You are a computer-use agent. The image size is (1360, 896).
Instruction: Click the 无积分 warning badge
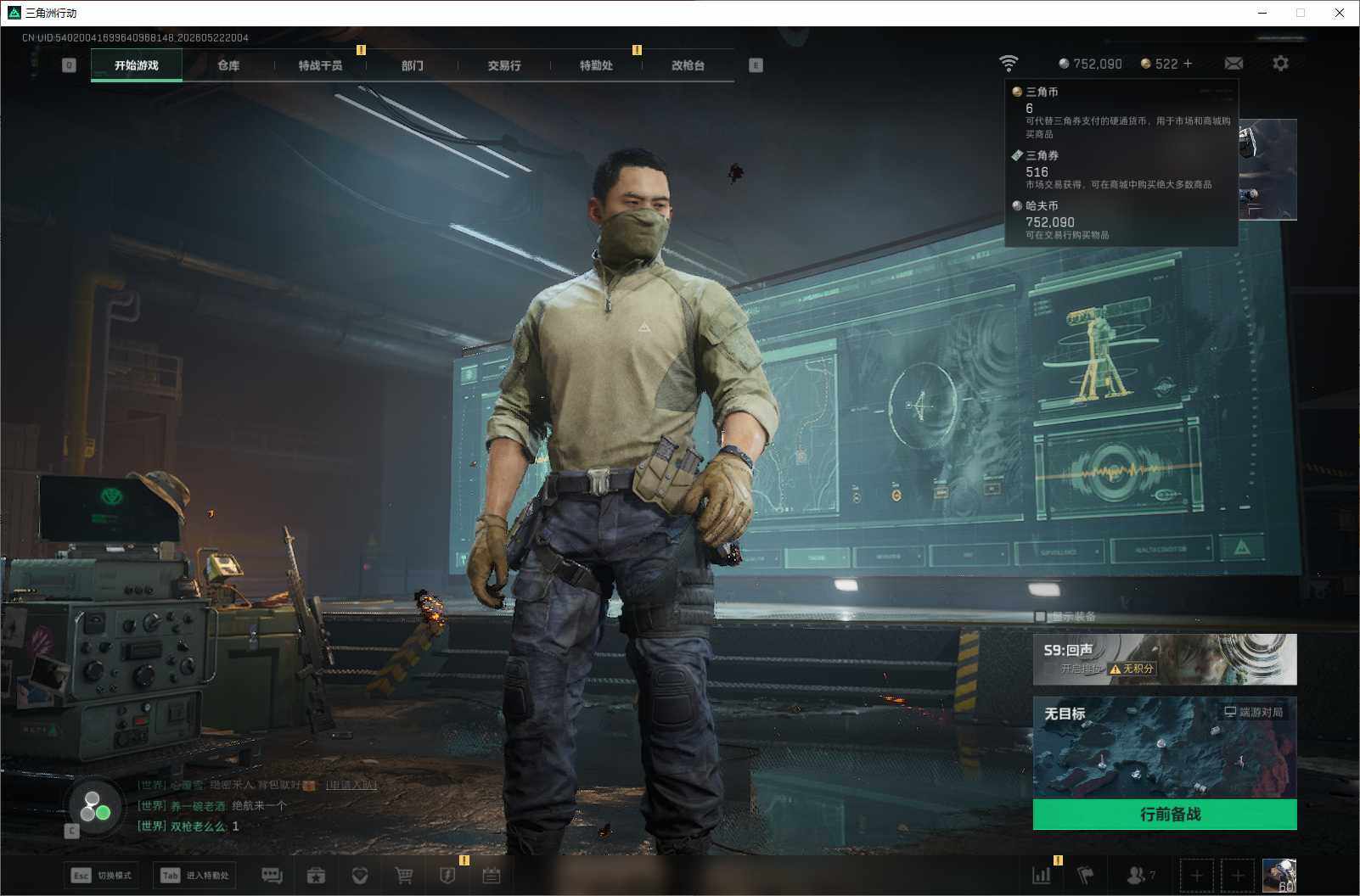pos(1132,669)
